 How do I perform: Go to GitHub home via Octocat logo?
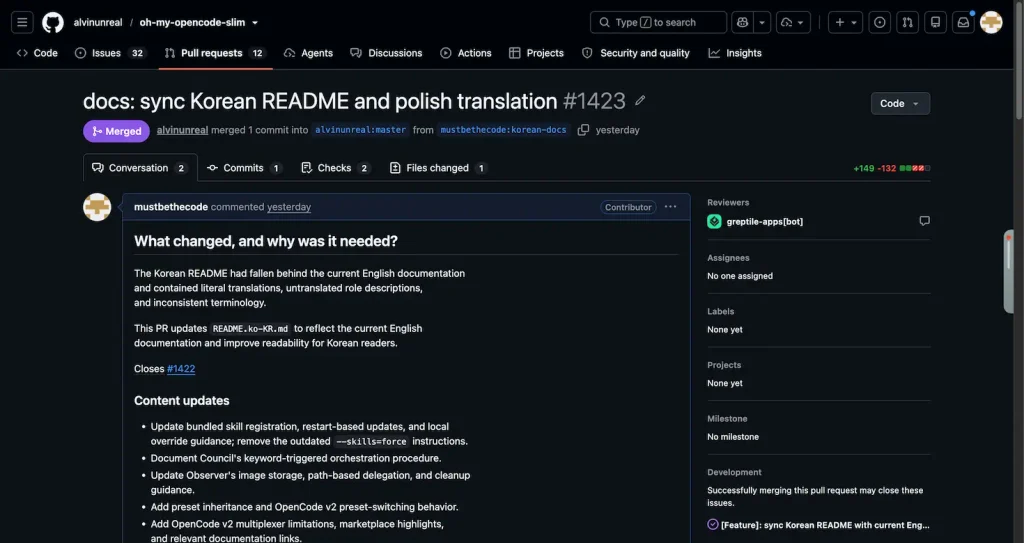click(x=53, y=22)
